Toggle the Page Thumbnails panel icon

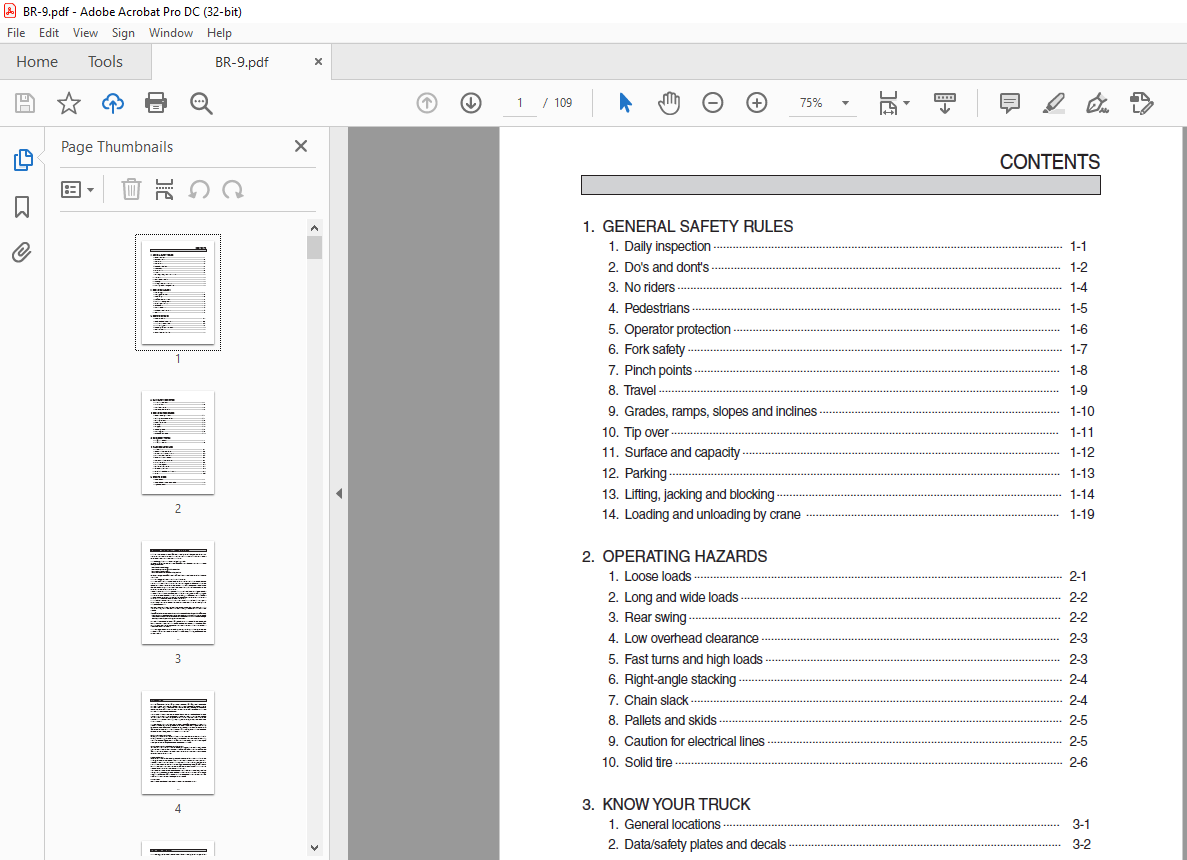pyautogui.click(x=22, y=160)
